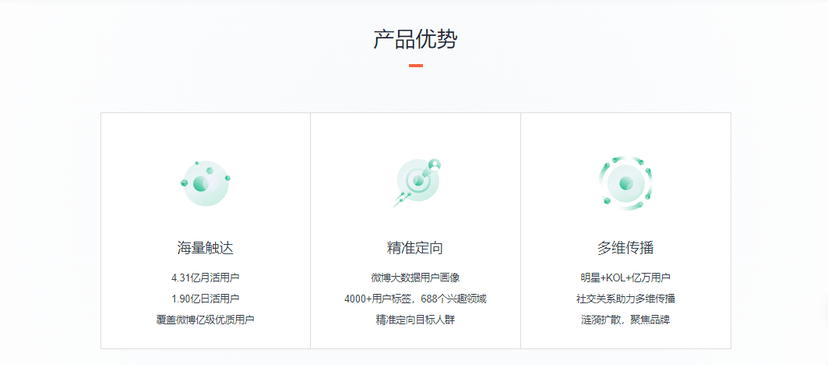
Task: Click the text 明星+KOL+亿万用户
Action: coord(626,277)
